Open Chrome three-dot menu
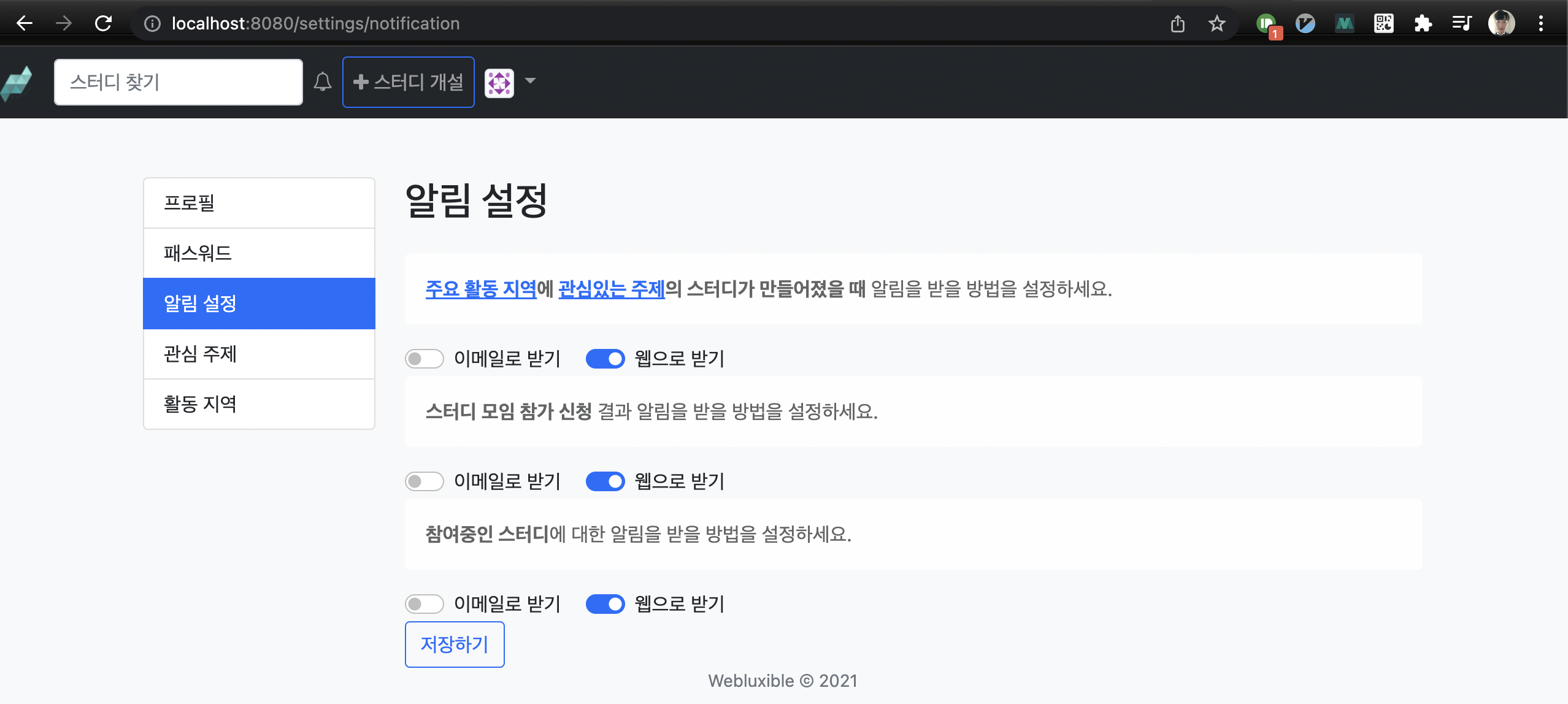The height and width of the screenshot is (704, 1568). [x=1540, y=23]
